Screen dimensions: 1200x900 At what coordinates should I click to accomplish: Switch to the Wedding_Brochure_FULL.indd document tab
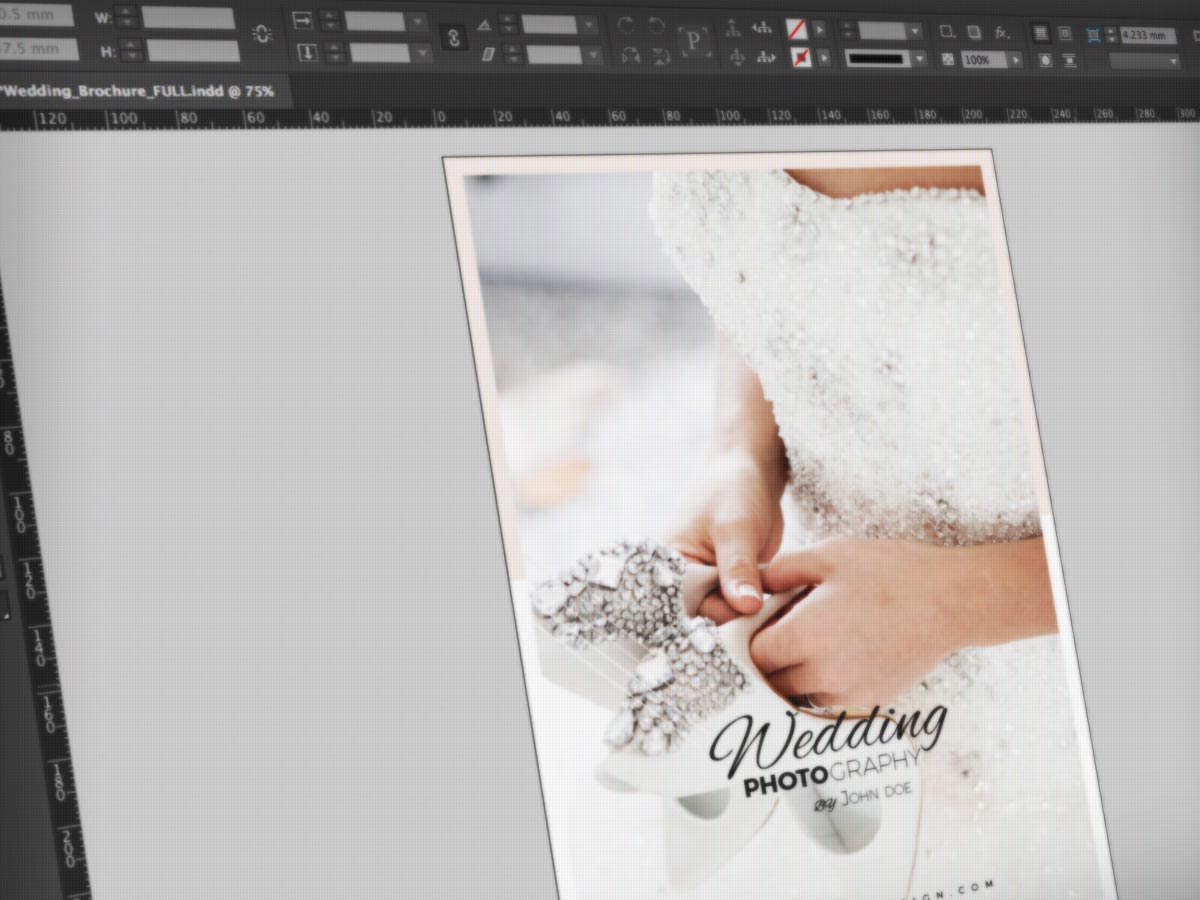pos(137,91)
